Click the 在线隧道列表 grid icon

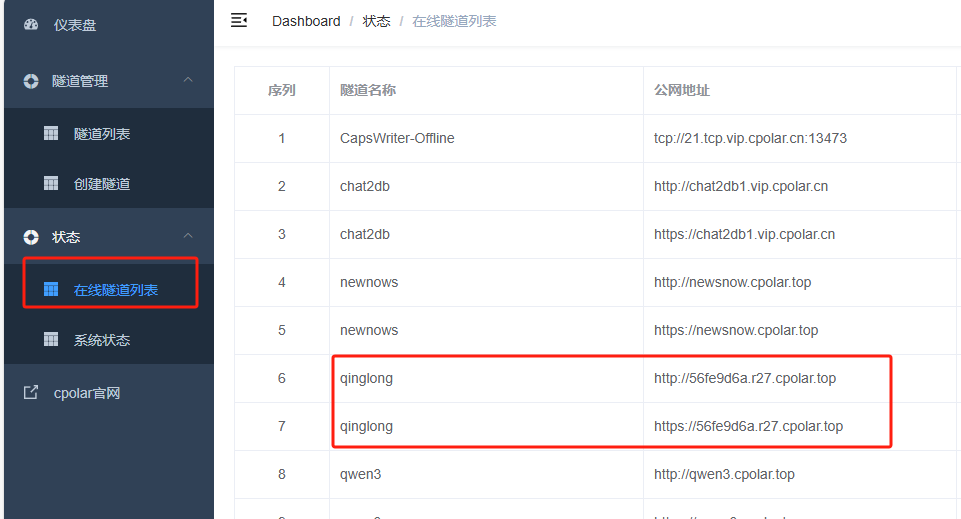pos(51,289)
